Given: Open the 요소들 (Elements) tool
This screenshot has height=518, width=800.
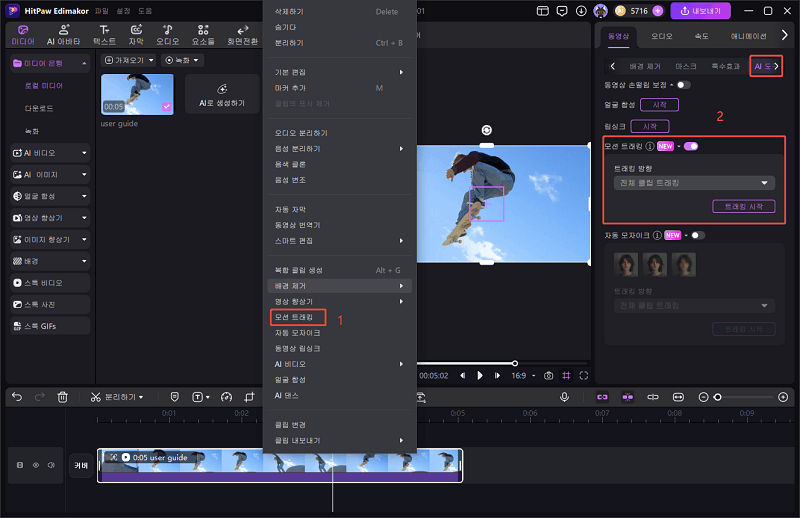Looking at the screenshot, I should pos(203,35).
